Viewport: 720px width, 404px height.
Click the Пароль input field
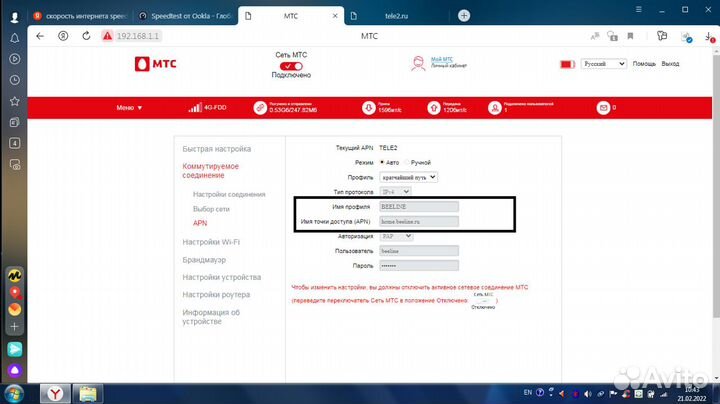pos(419,265)
